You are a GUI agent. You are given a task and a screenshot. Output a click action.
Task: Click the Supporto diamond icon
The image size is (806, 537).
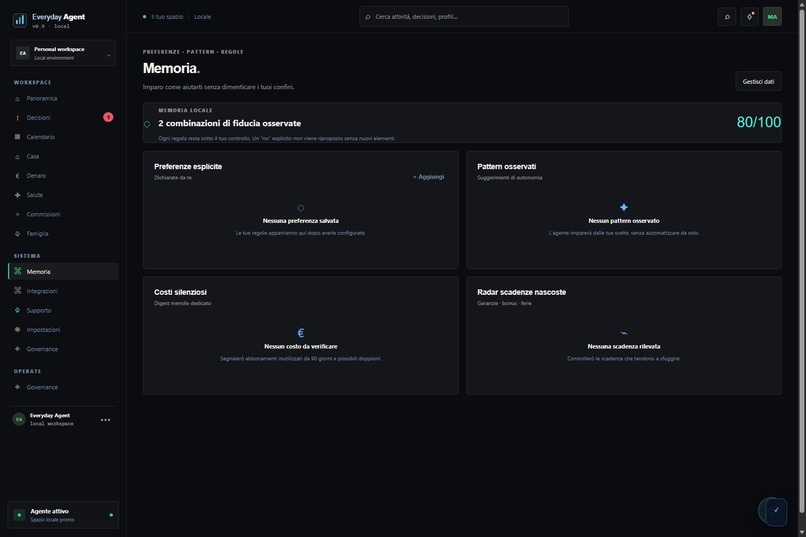tap(17, 310)
